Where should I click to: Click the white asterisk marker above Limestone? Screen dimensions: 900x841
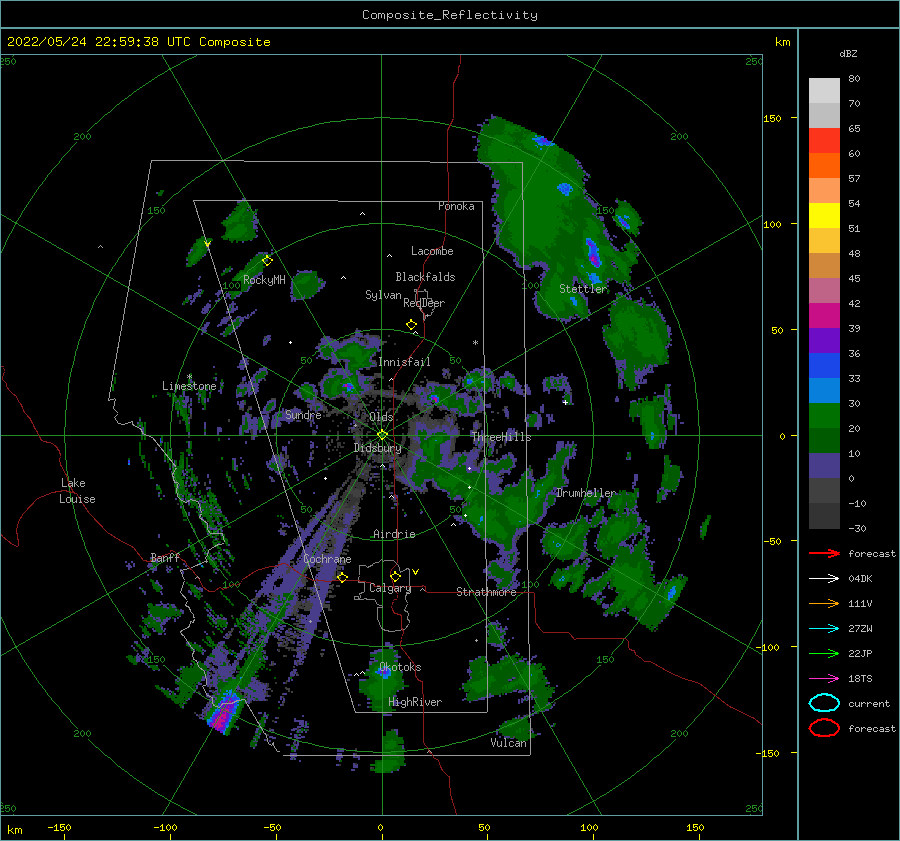(x=189, y=377)
